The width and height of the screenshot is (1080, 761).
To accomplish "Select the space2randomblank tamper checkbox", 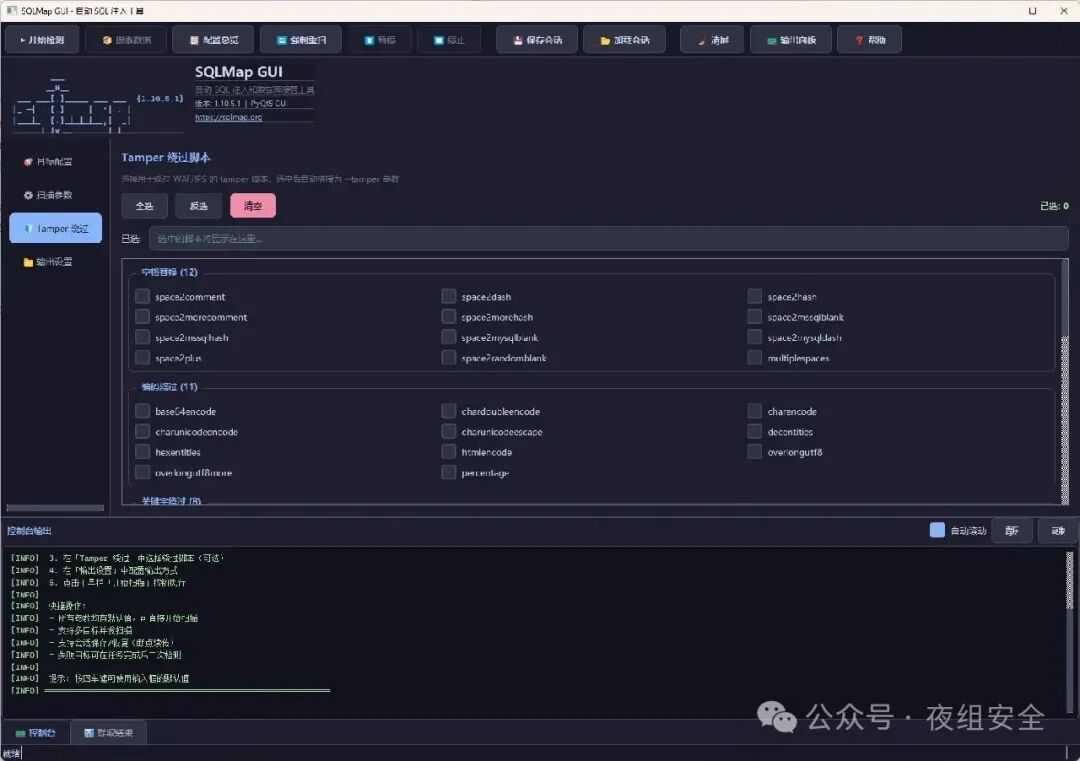I will [448, 357].
